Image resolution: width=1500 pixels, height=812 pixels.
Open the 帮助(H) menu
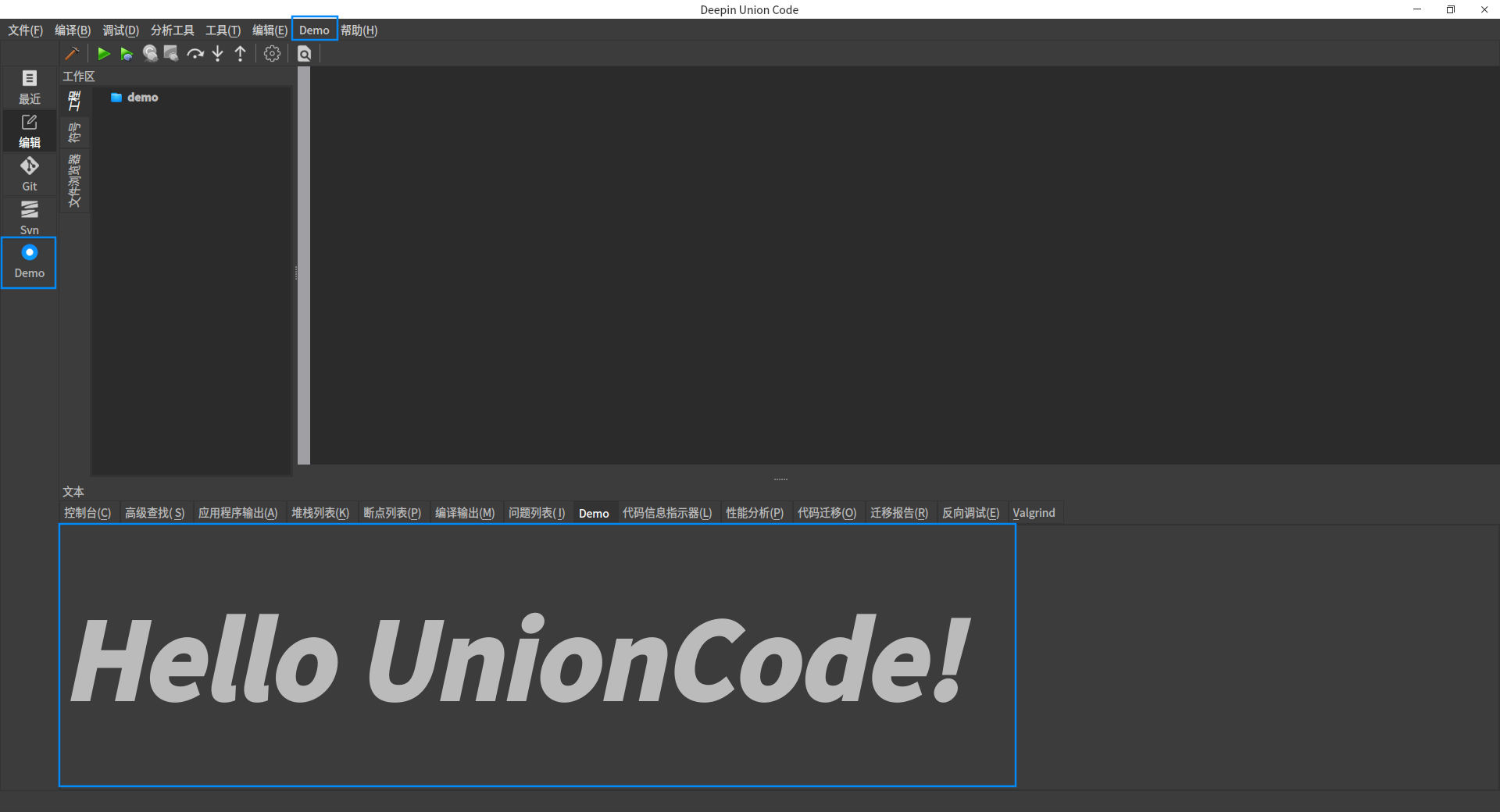click(x=359, y=30)
